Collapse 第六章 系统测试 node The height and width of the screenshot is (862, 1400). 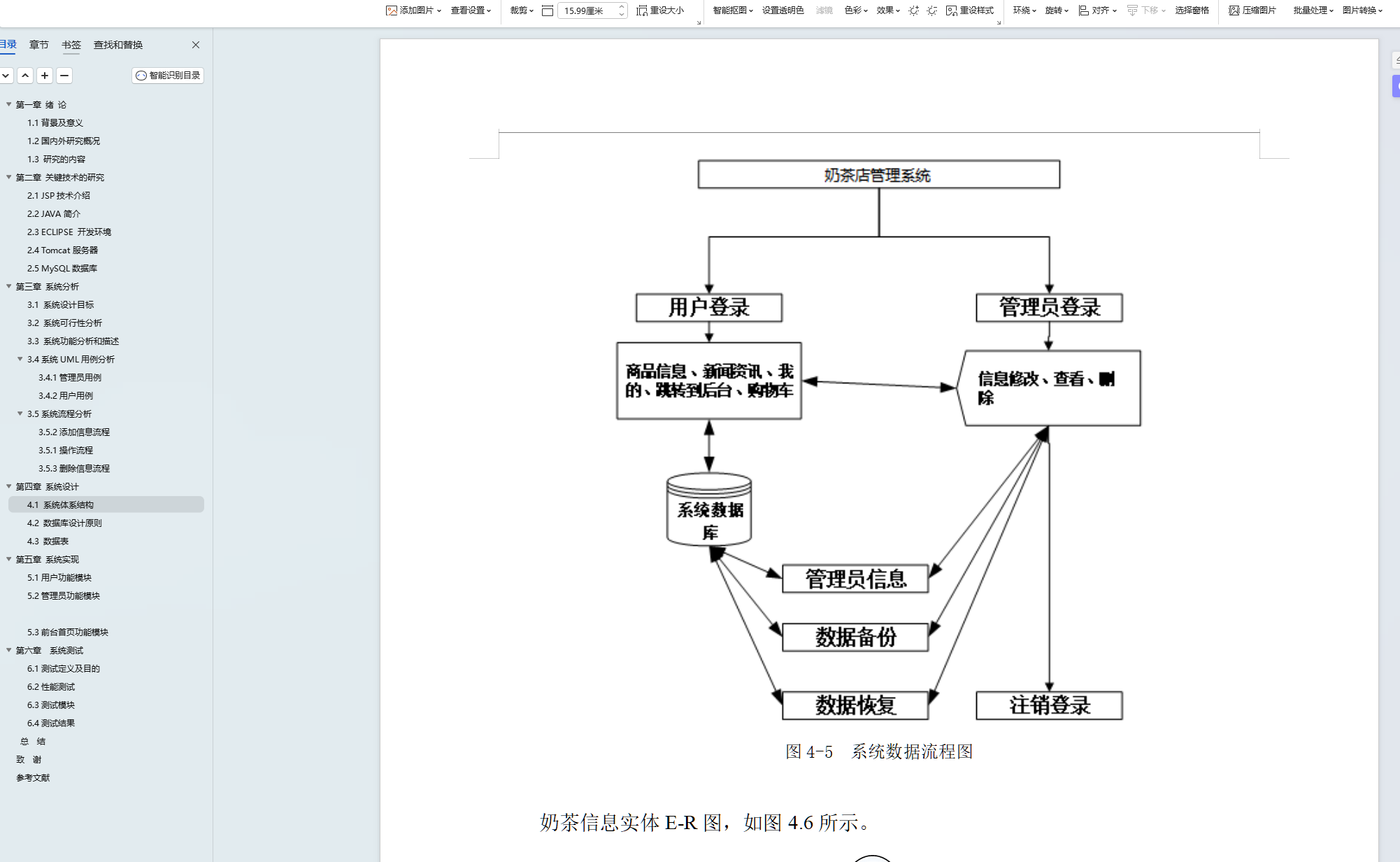(x=9, y=650)
